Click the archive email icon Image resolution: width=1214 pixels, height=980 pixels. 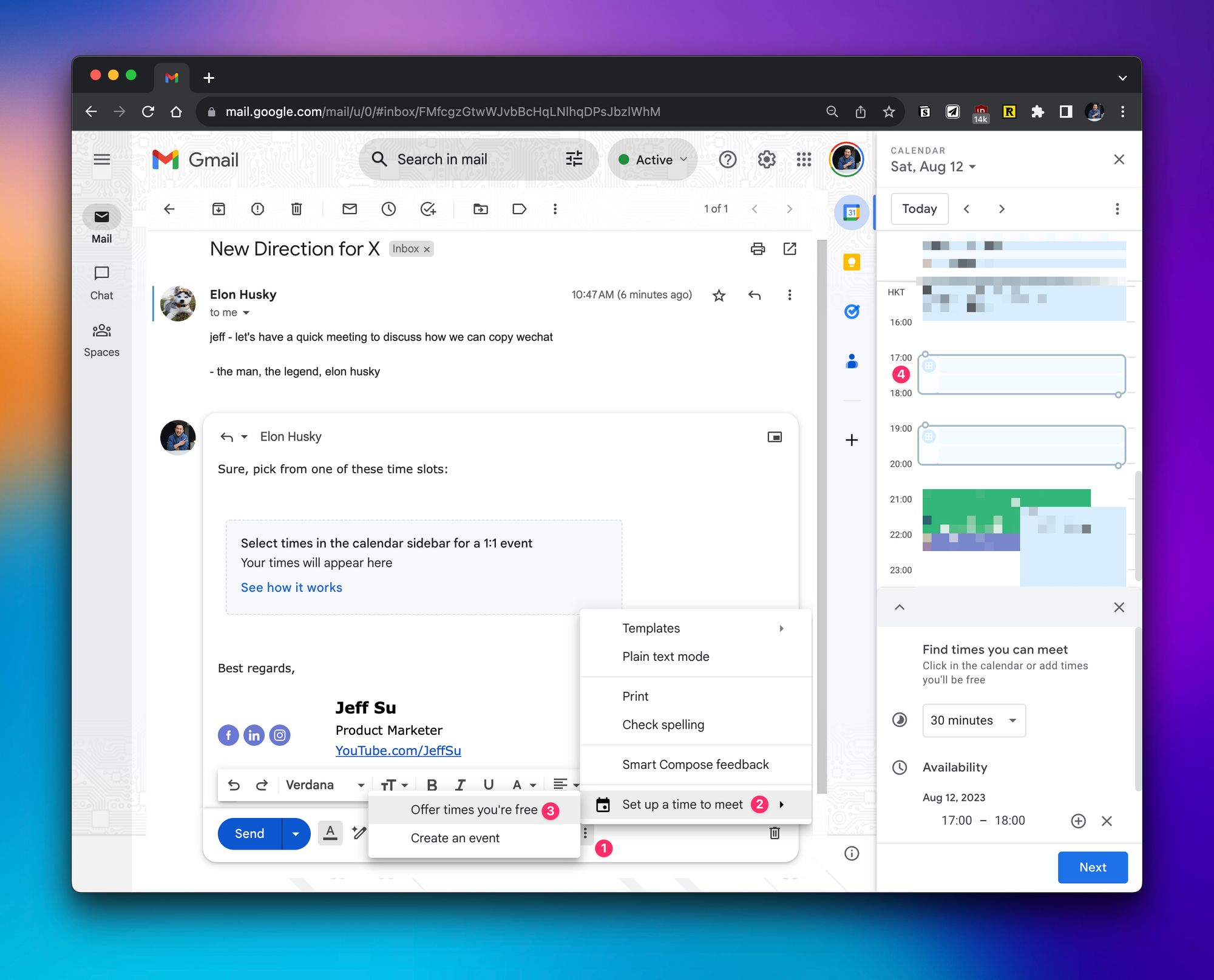[219, 209]
